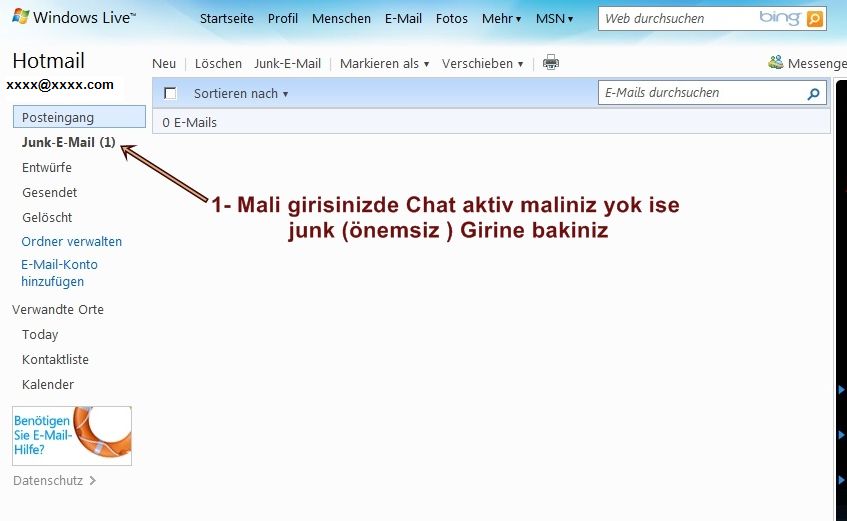Expand the Mehr dropdown
Viewport: 847px width, 521px height.
click(501, 18)
